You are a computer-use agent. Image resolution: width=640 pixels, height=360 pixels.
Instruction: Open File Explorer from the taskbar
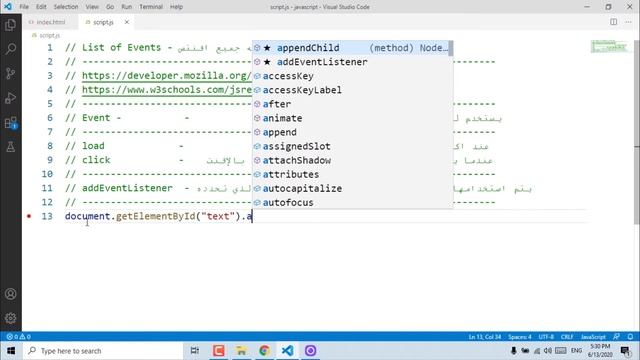tap(241, 351)
